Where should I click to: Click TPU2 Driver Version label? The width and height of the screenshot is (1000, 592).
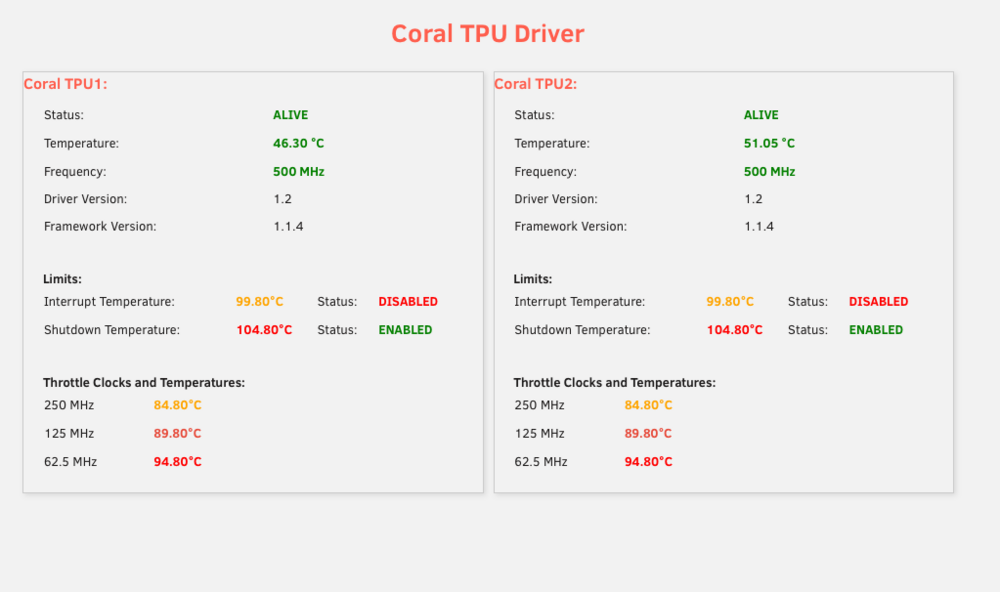pos(556,199)
